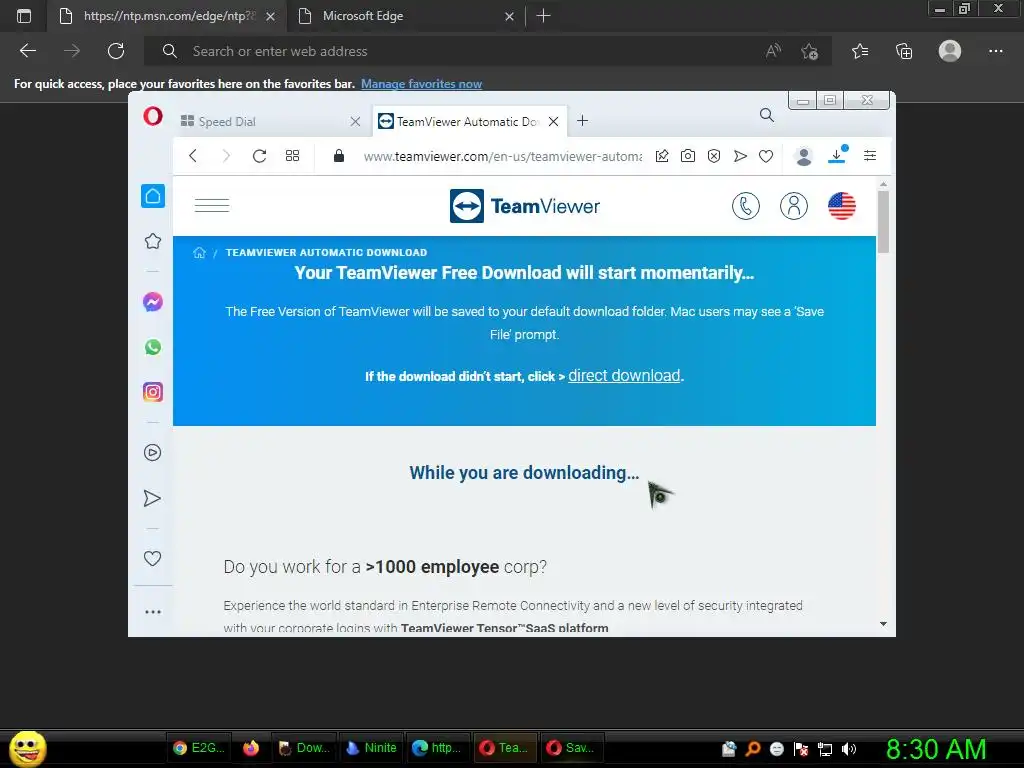
Task: Close the Speed Dial tab
Action: point(355,121)
